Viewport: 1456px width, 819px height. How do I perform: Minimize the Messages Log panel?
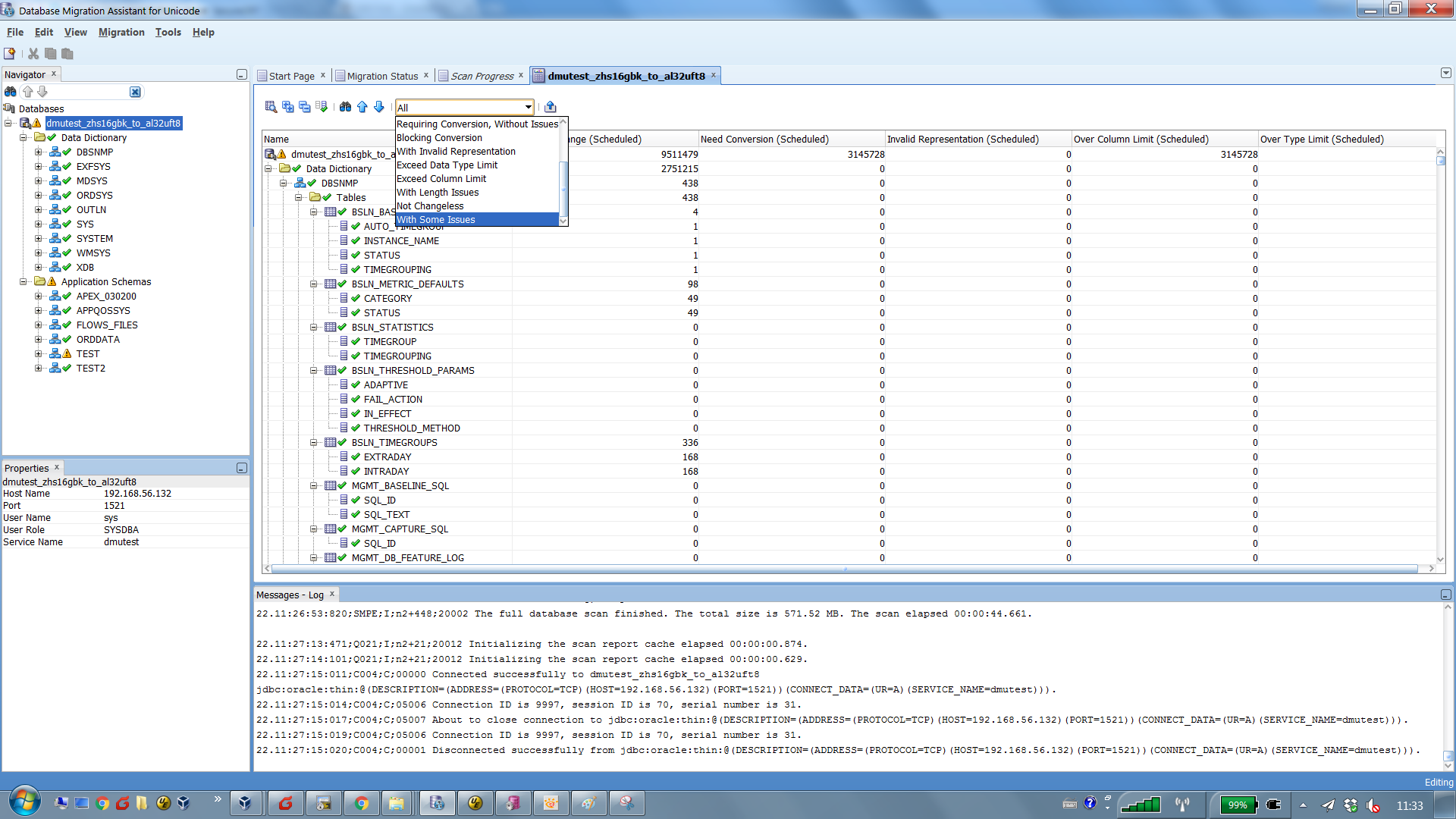[x=1446, y=595]
